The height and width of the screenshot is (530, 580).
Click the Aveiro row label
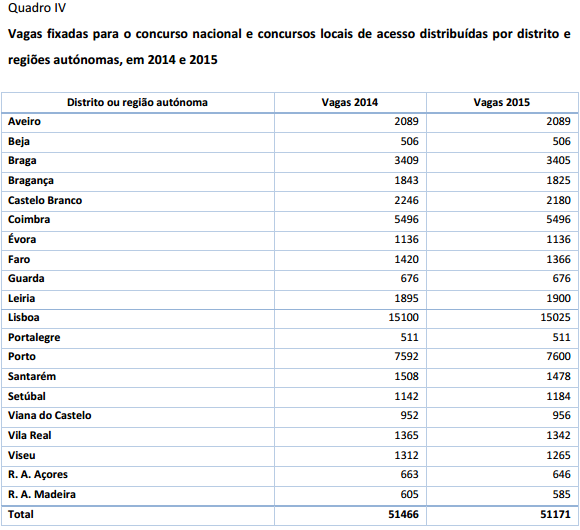pos(24,121)
